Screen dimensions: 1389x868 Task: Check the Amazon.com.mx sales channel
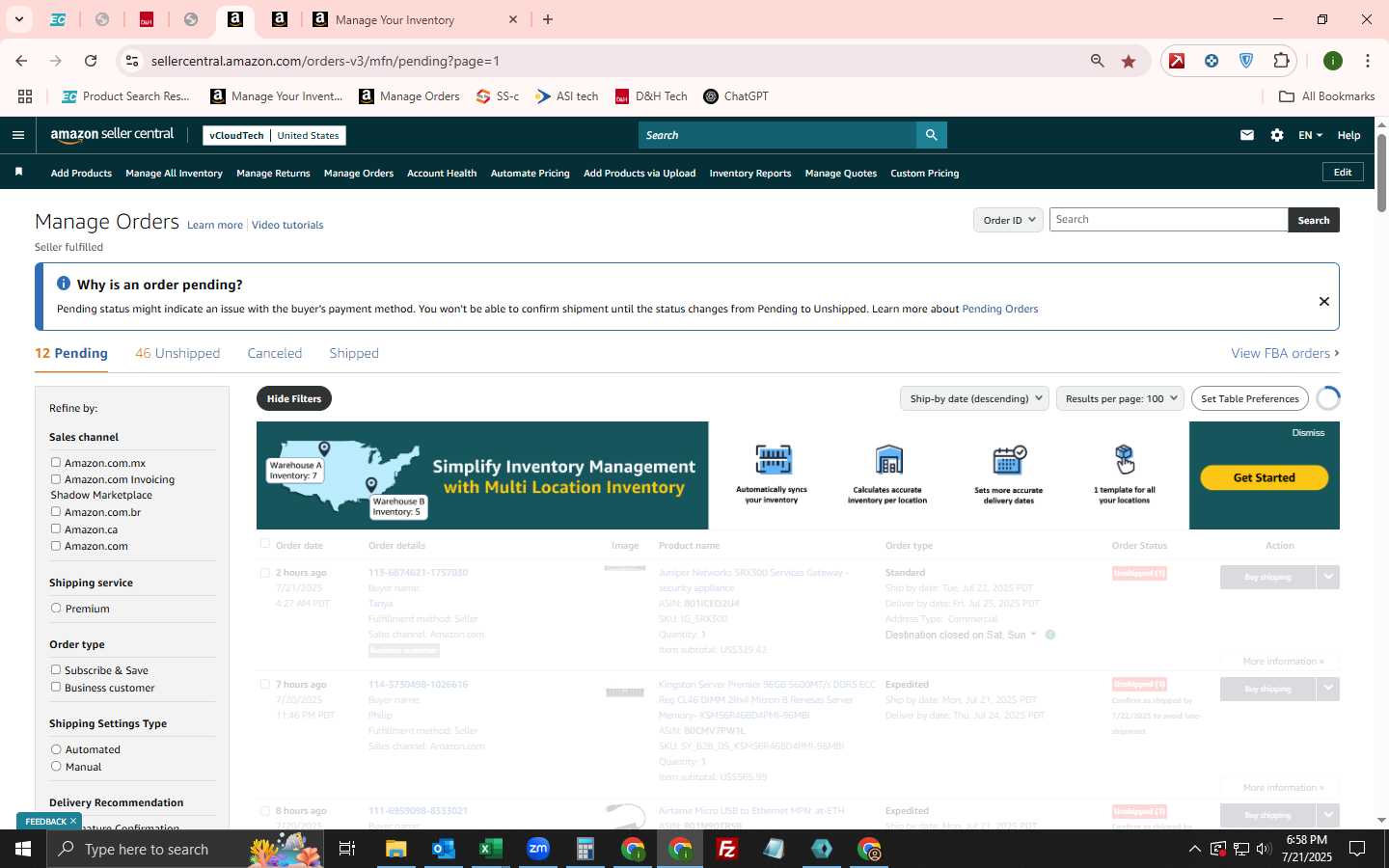coord(56,462)
